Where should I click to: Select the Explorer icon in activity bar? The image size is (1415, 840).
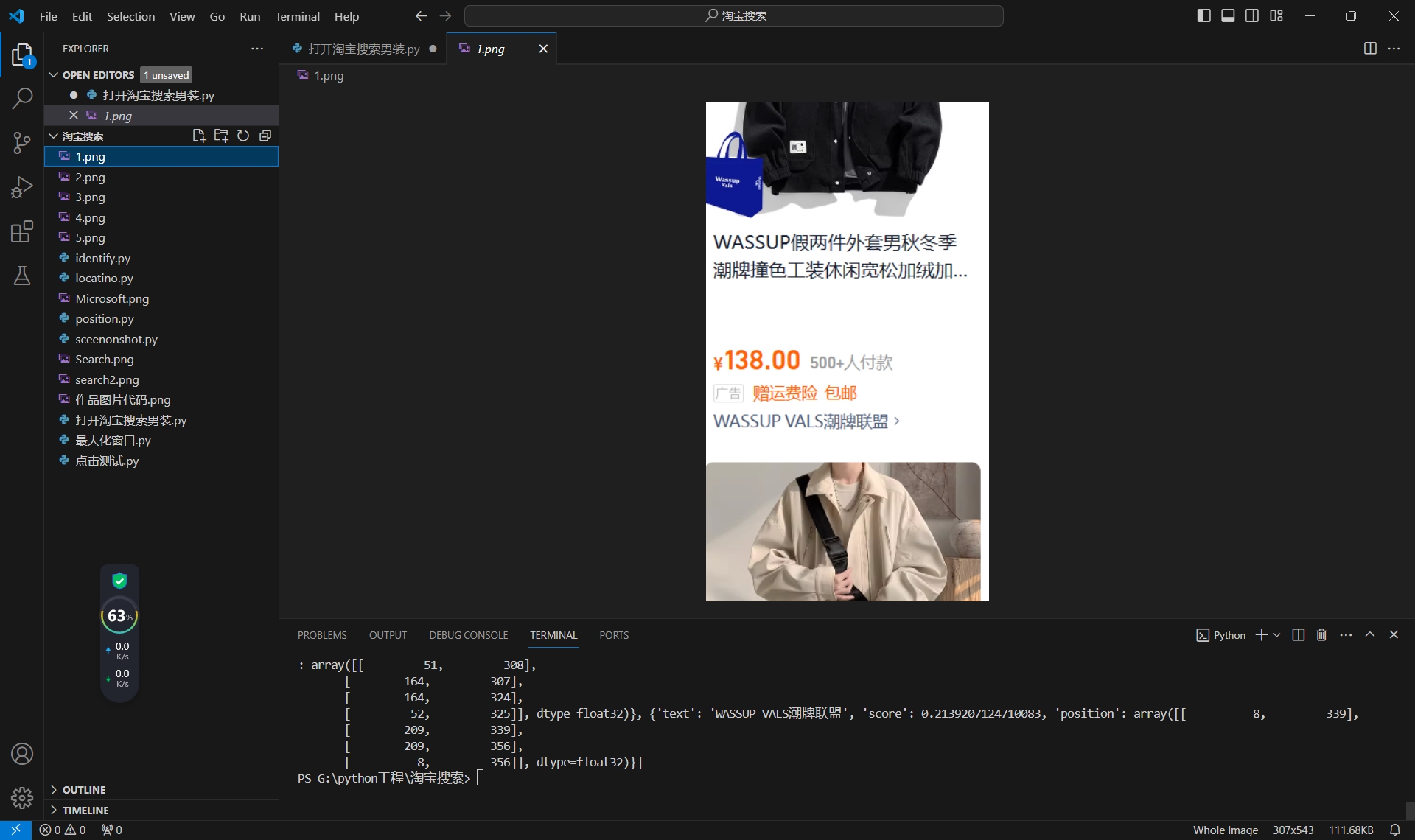(22, 56)
